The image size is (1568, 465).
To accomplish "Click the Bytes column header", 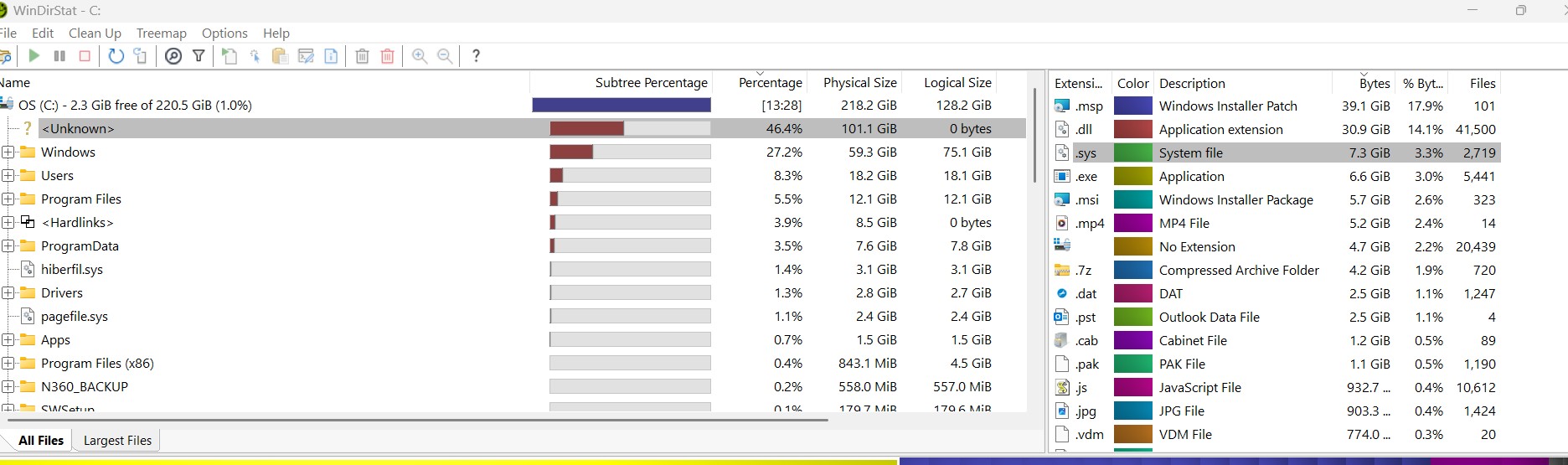I will tap(1374, 84).
